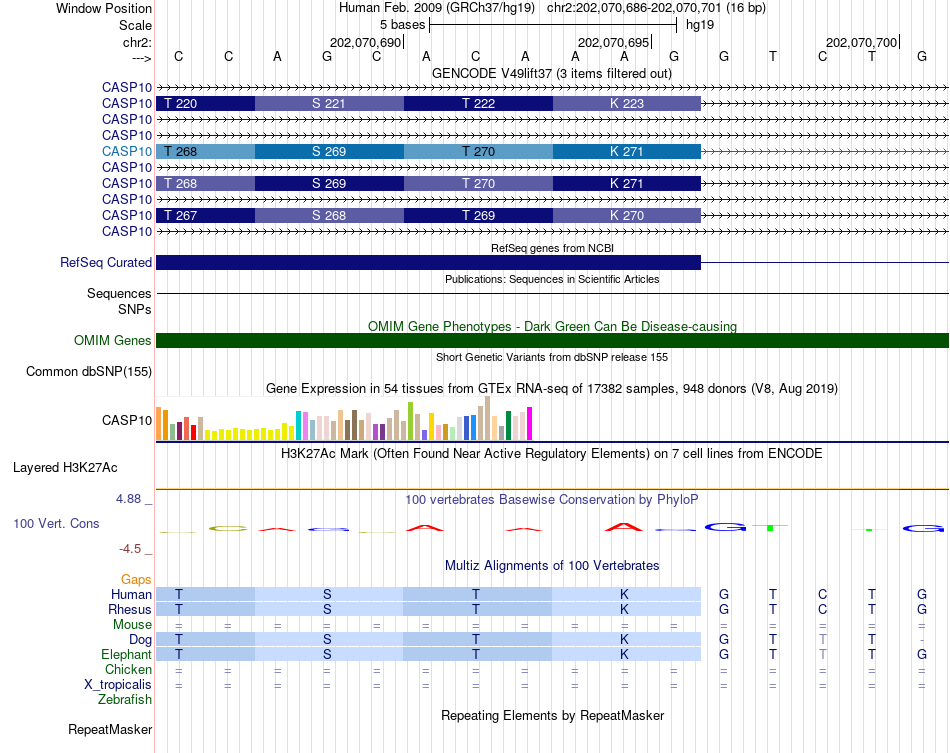Screen dimensions: 950x753
Task: Select the Human species label
Action: 131,594
